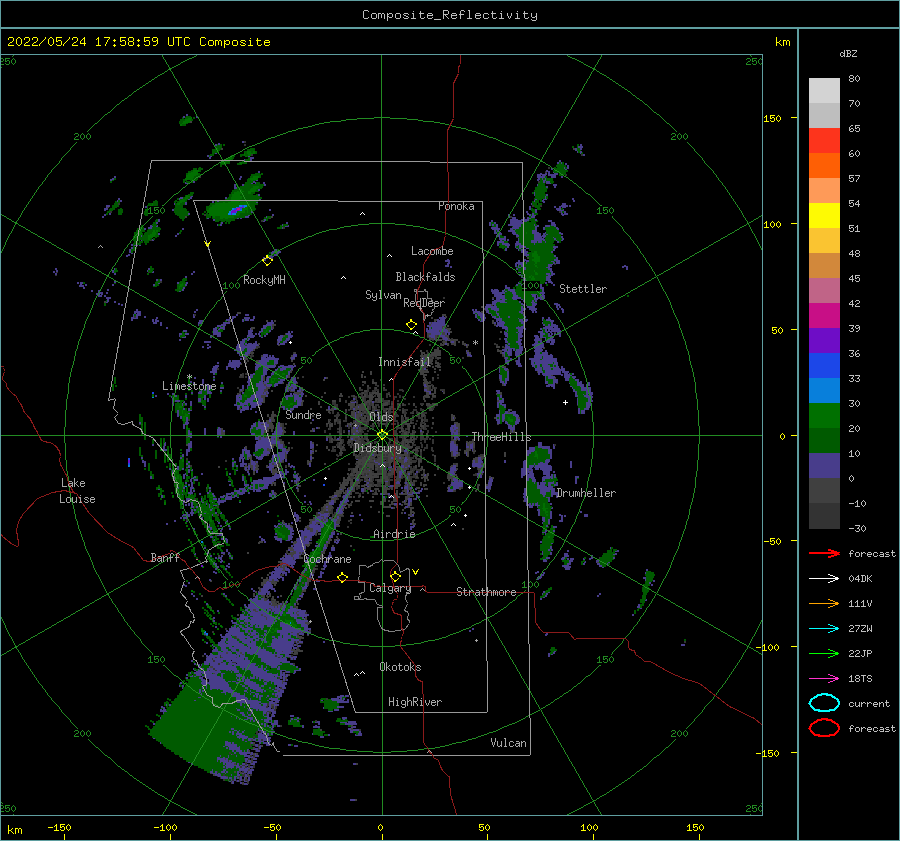Click the Drumheller city label
The image size is (900, 841).
(x=585, y=493)
